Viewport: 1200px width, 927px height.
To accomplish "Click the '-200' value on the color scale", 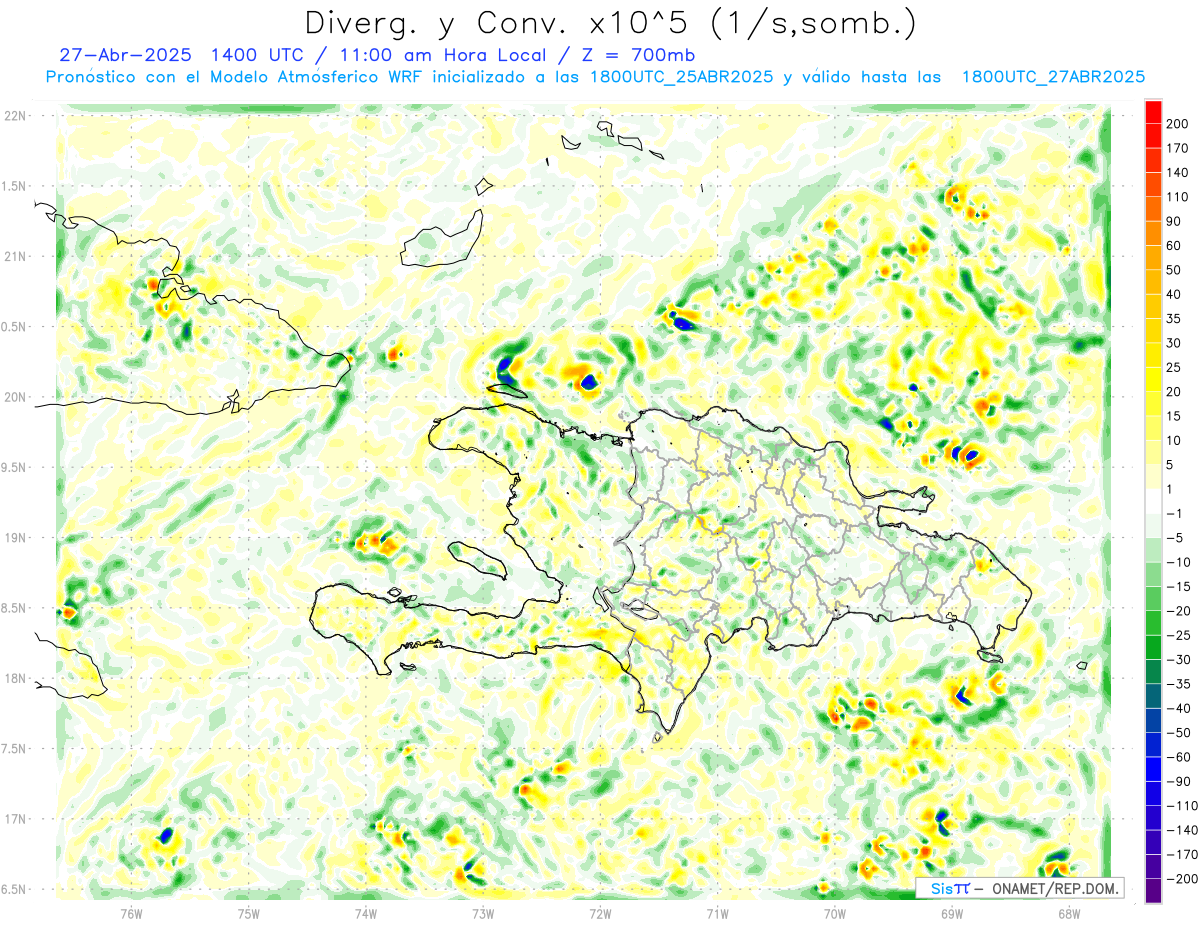I will [1183, 879].
